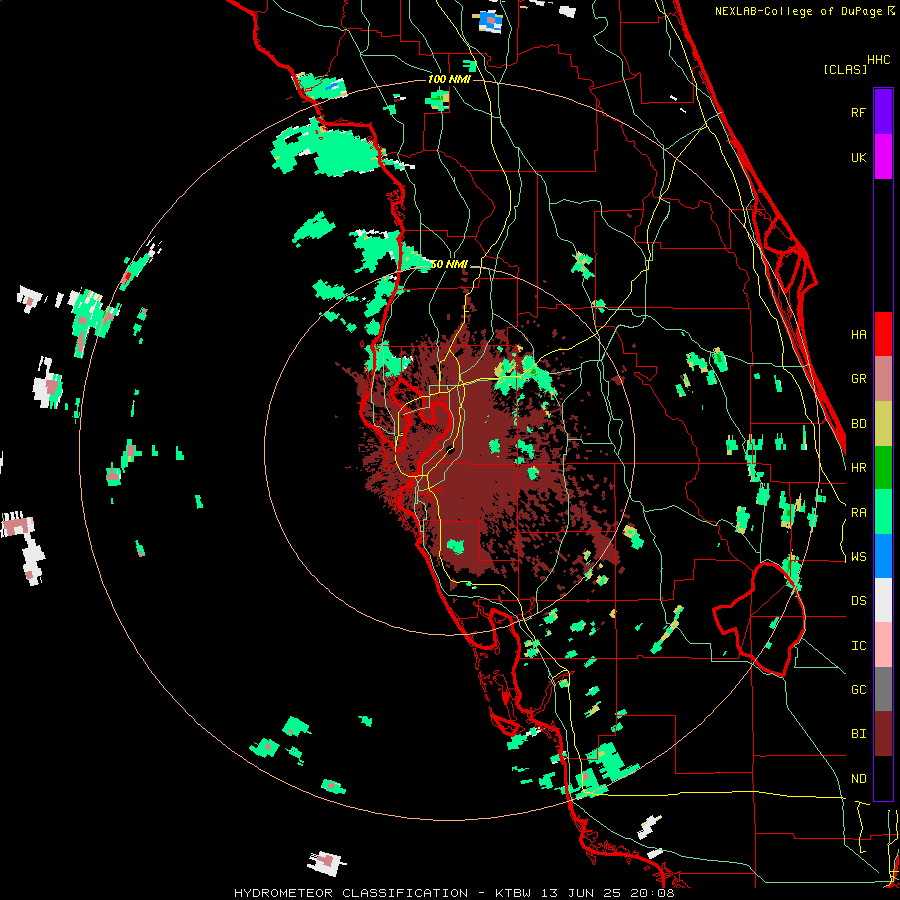Click the 'NEXLAB-College of DuPage' credit text
The image size is (900, 900).
pyautogui.click(x=800, y=11)
